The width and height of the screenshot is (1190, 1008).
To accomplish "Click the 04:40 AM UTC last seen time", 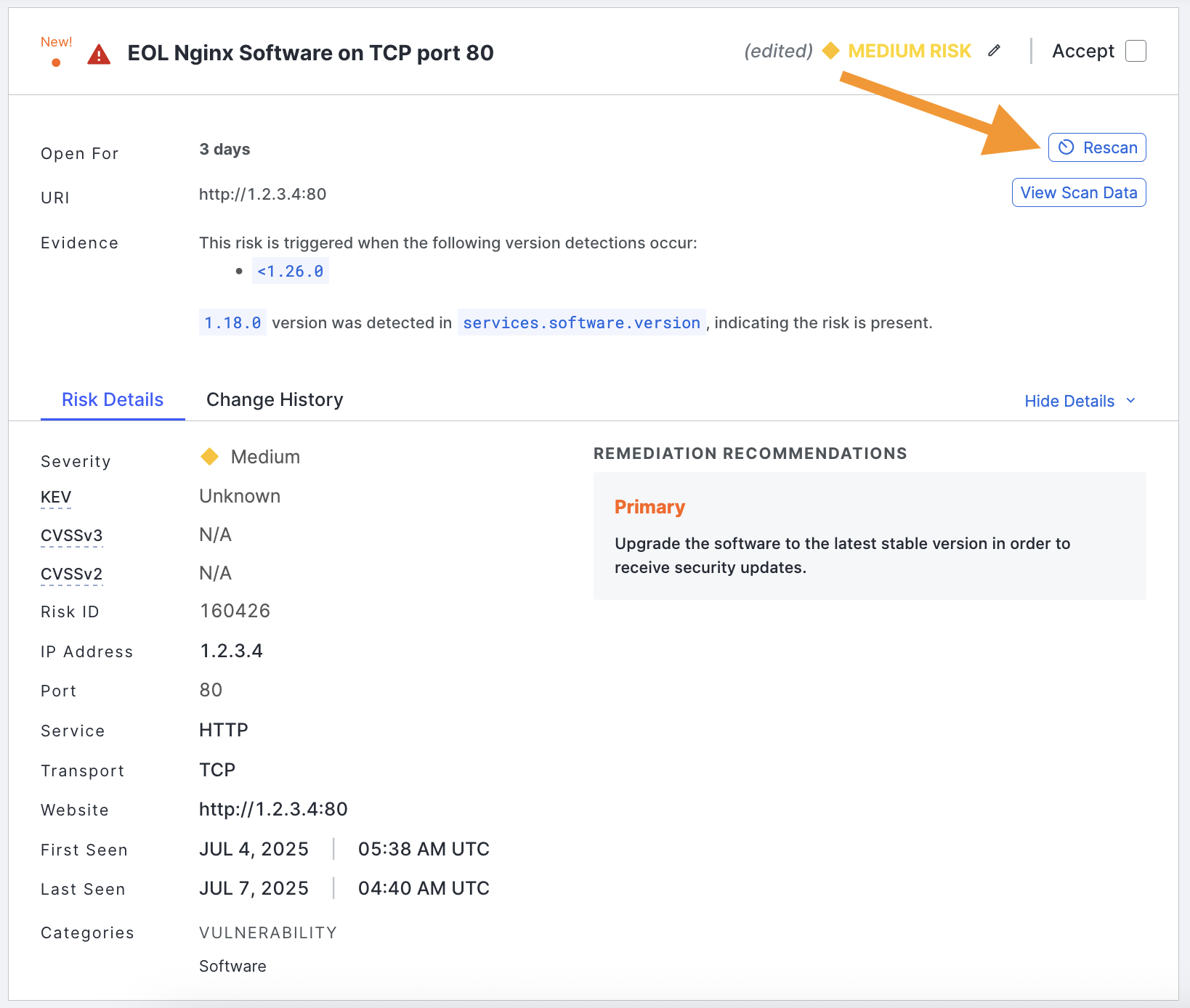I will point(424,888).
